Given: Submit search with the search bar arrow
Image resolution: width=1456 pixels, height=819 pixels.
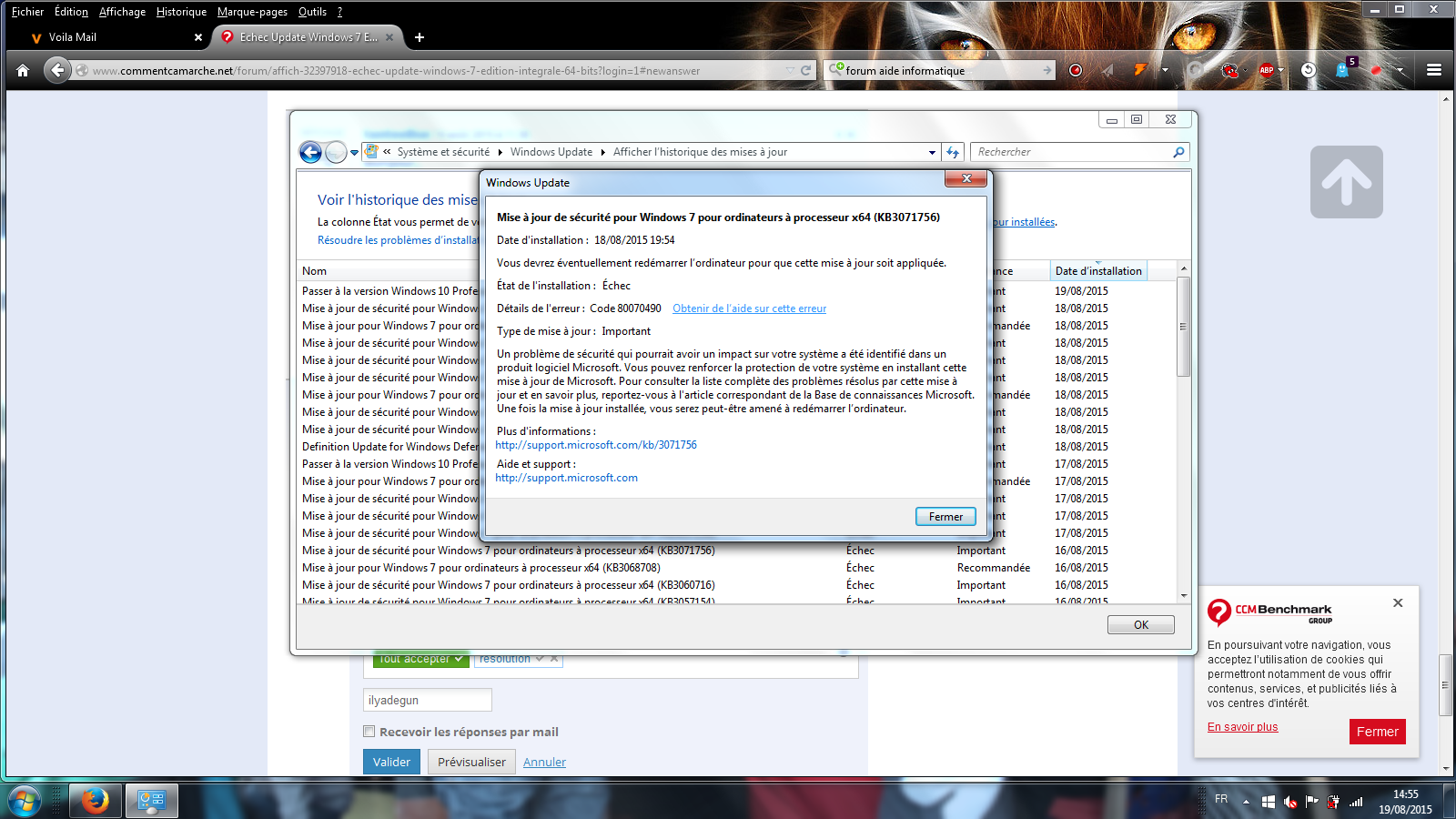Looking at the screenshot, I should pyautogui.click(x=1046, y=70).
